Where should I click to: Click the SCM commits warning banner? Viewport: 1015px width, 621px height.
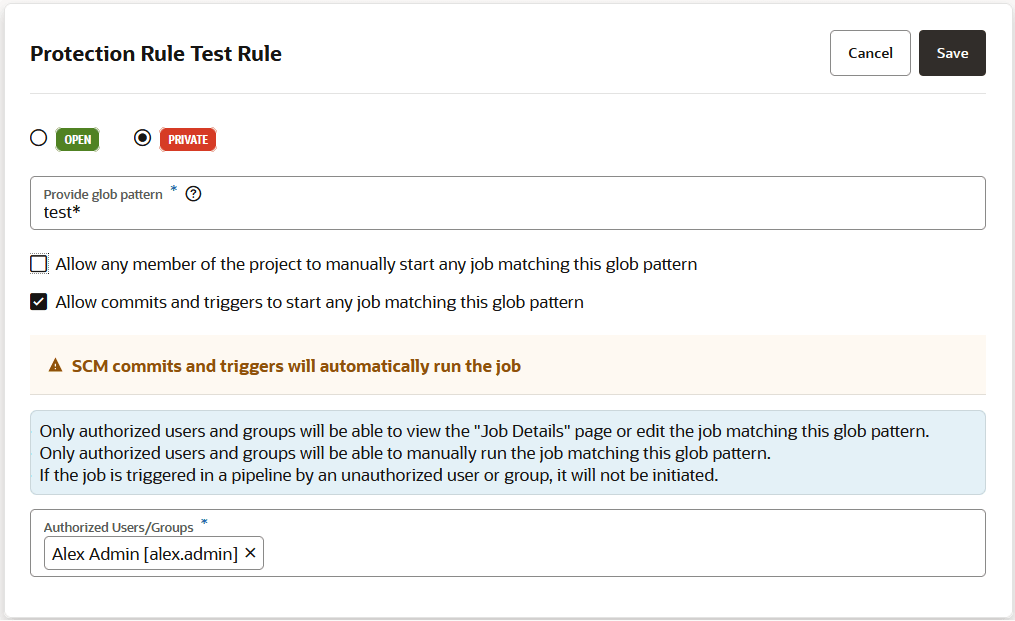click(x=508, y=366)
